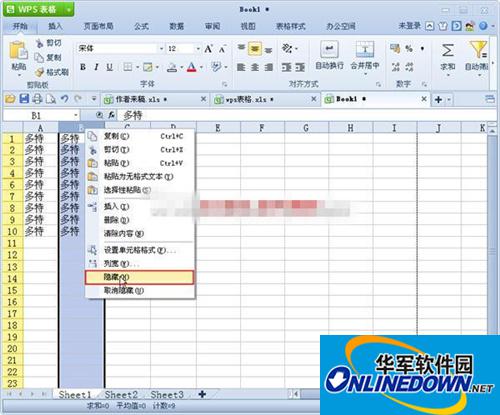Open the font size dropdown showing 12
This screenshot has width=500, height=415.
tap(198, 49)
